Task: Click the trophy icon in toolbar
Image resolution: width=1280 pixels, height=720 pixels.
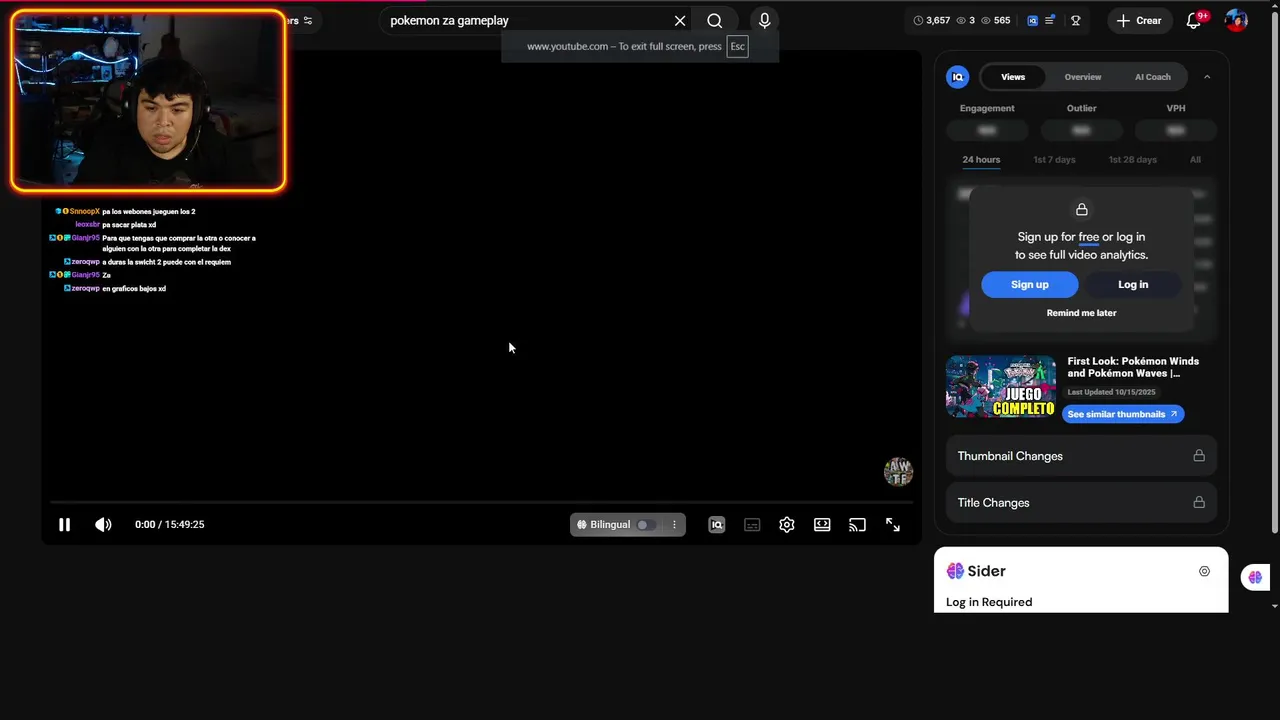Action: click(x=1076, y=20)
